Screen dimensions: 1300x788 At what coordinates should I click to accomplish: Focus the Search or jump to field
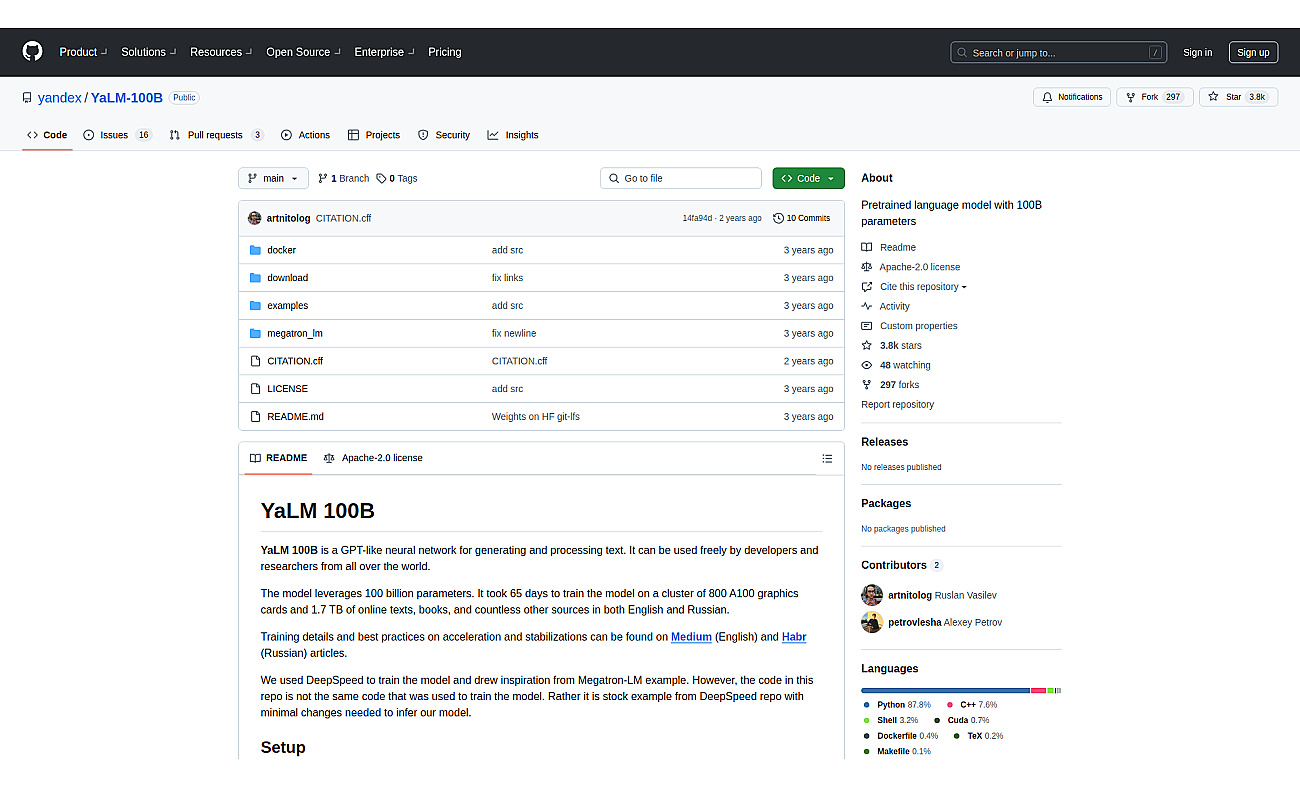coord(1058,53)
